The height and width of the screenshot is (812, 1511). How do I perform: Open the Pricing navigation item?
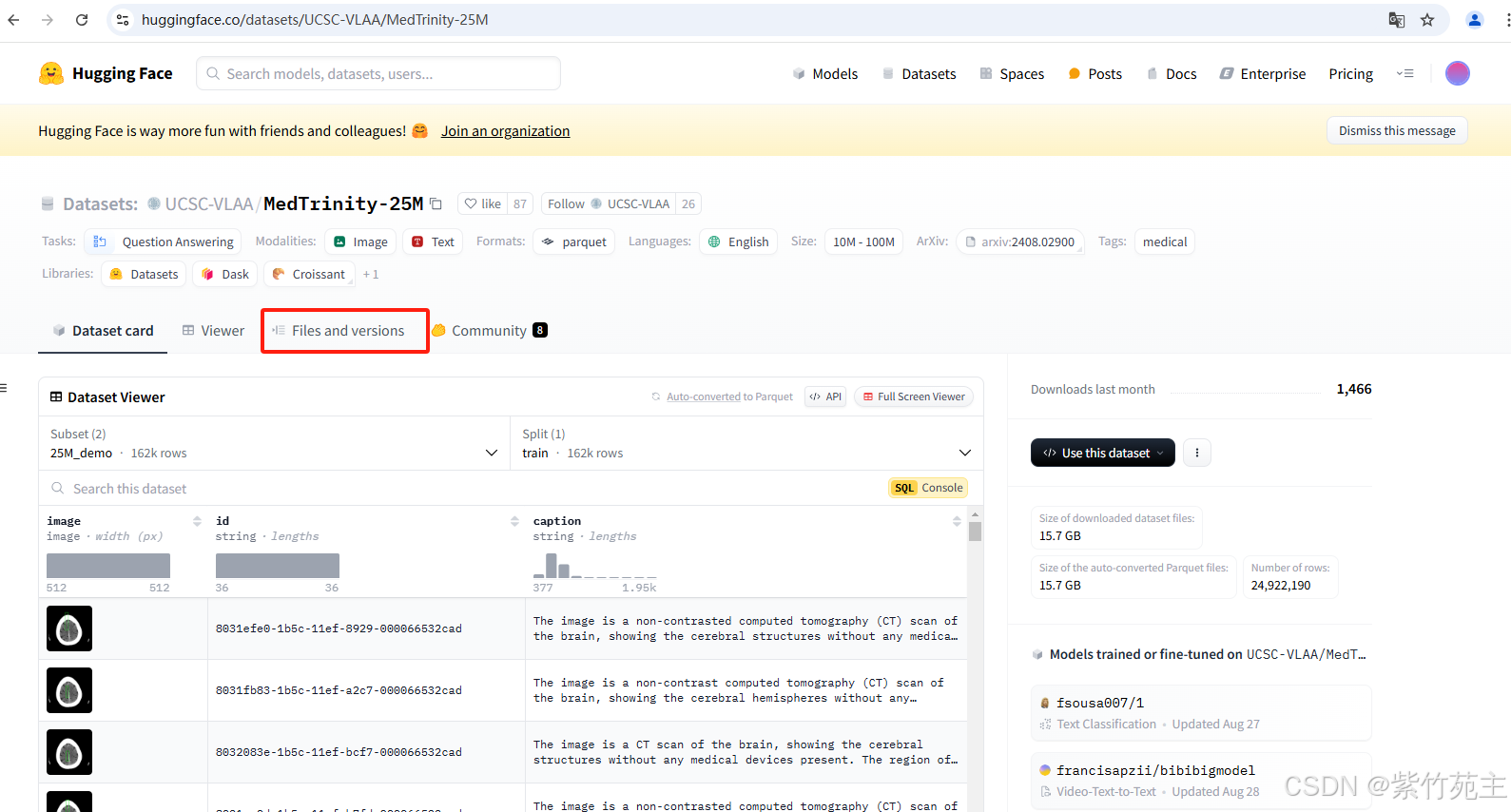click(1350, 73)
